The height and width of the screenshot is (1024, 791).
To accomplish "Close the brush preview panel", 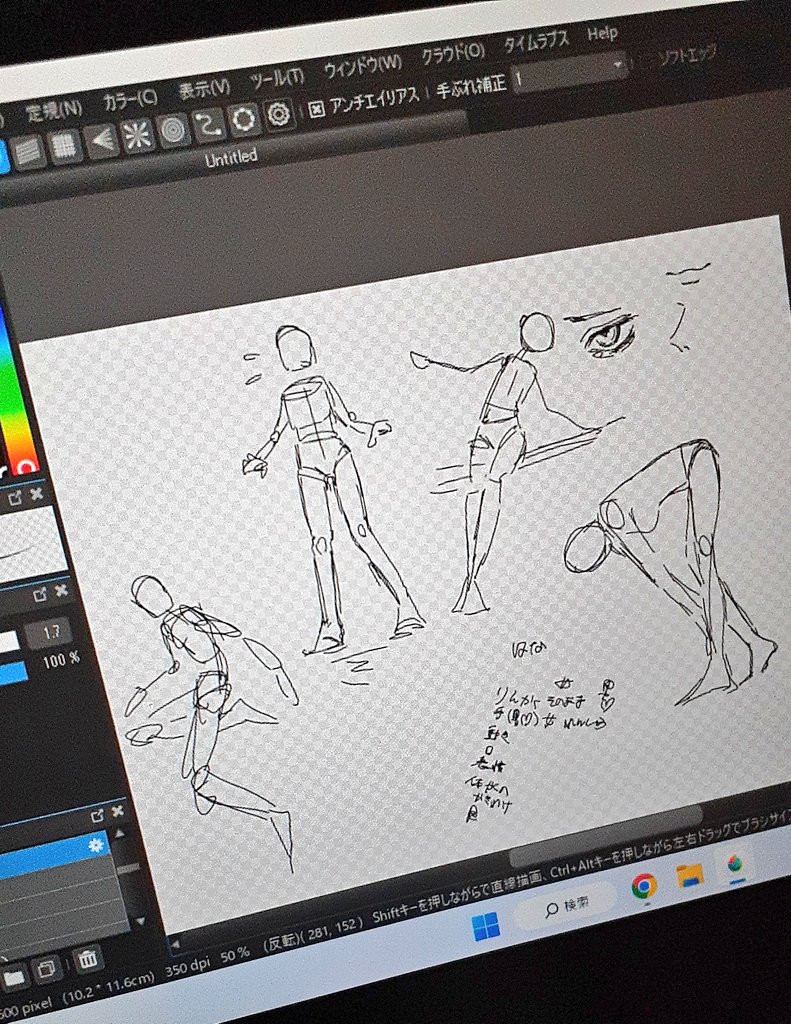I will (37, 494).
